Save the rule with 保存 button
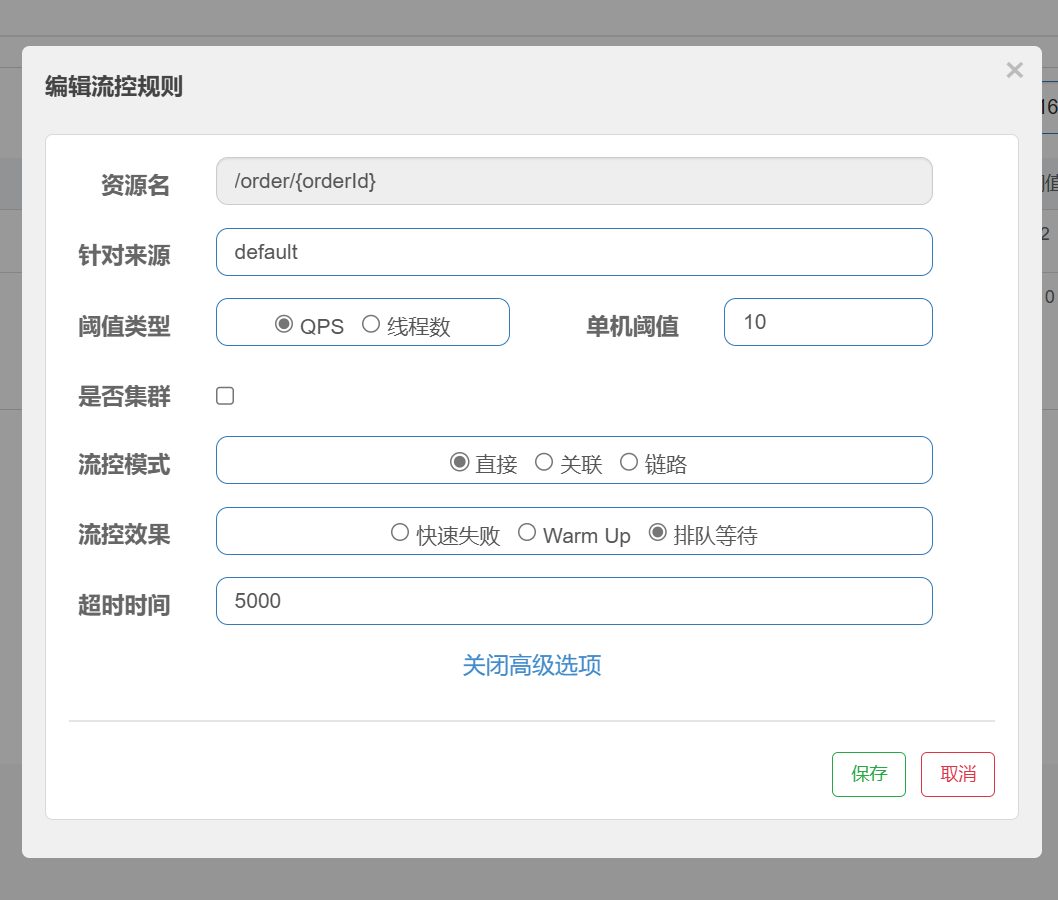This screenshot has width=1058, height=900. [x=869, y=775]
